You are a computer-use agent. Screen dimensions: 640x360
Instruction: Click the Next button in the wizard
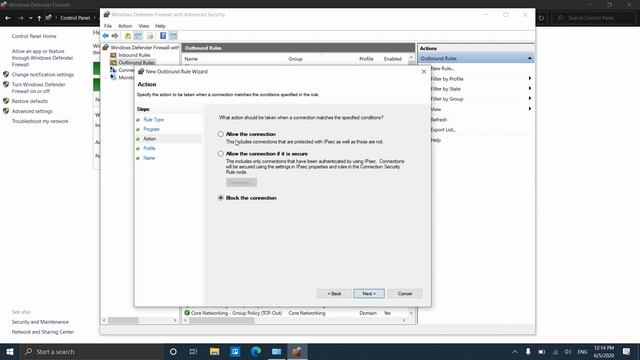click(x=369, y=293)
